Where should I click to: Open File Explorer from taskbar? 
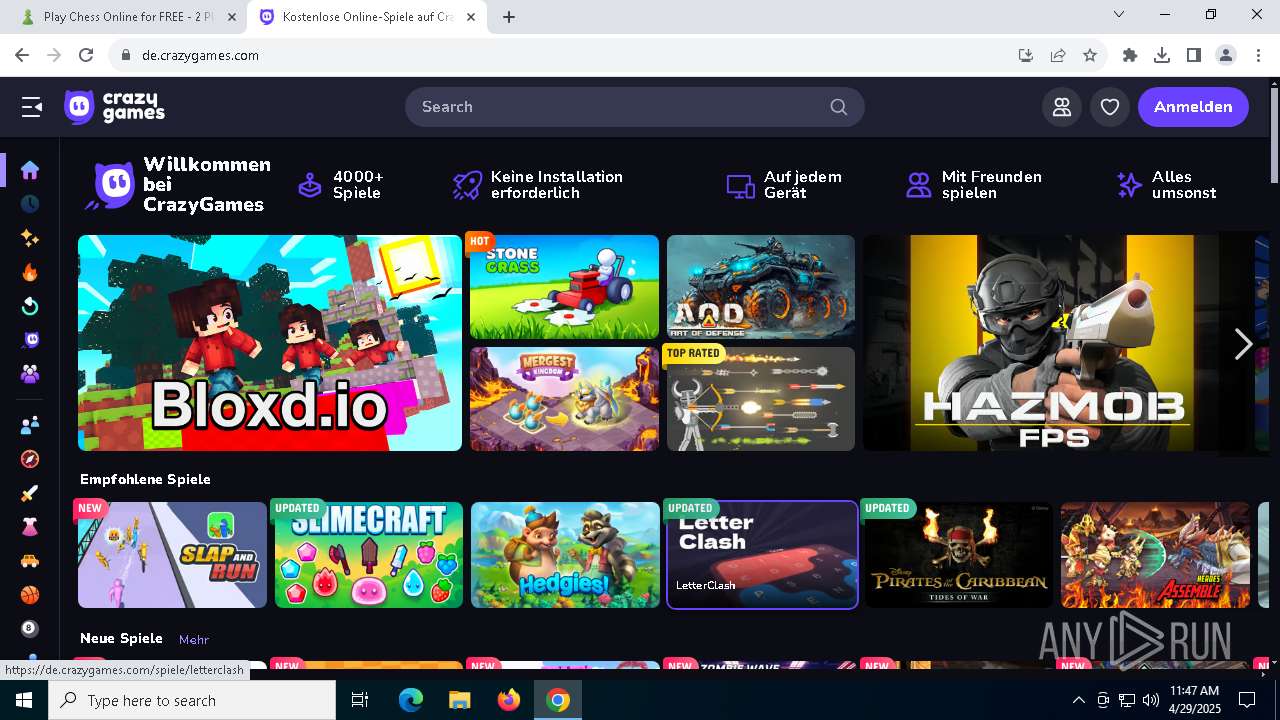pyautogui.click(x=459, y=700)
